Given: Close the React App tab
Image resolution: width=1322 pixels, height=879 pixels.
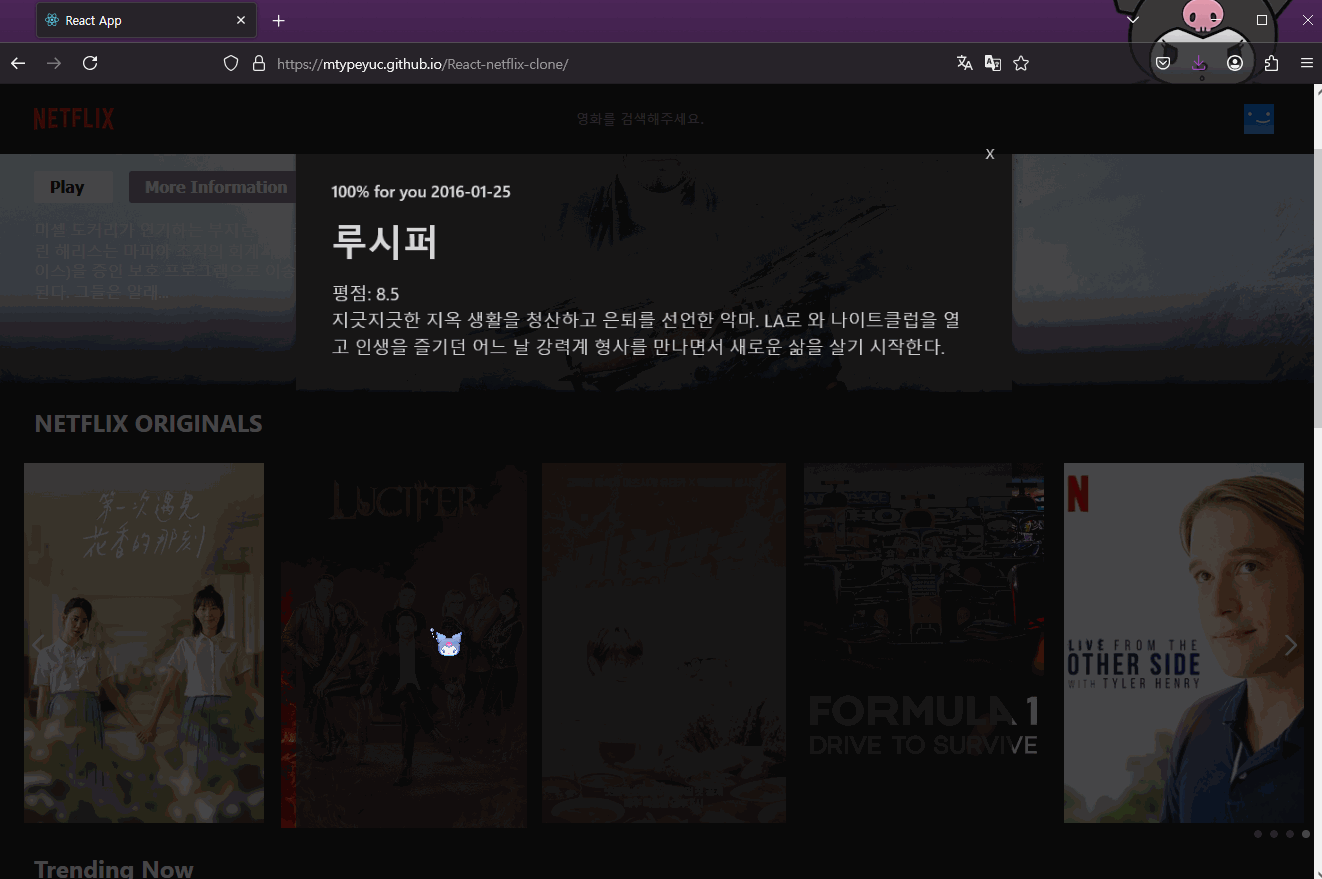Looking at the screenshot, I should pos(241,20).
